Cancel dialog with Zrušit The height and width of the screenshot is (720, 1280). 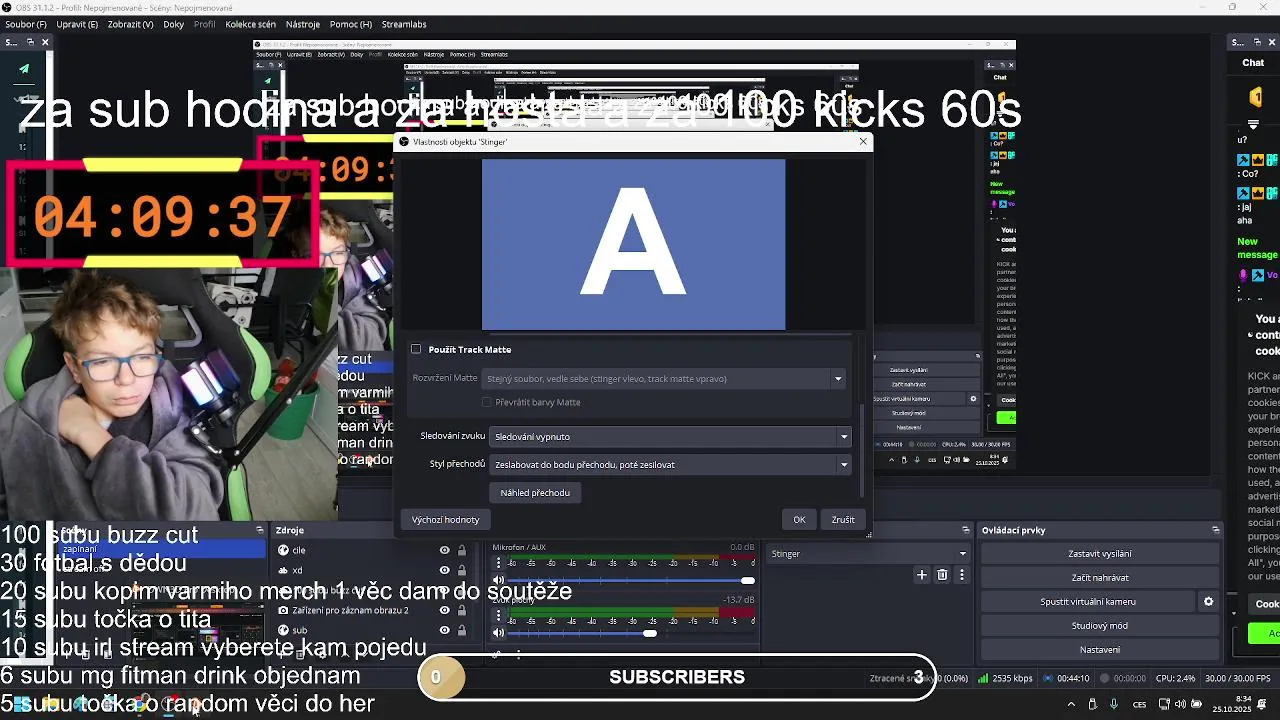[x=843, y=519]
